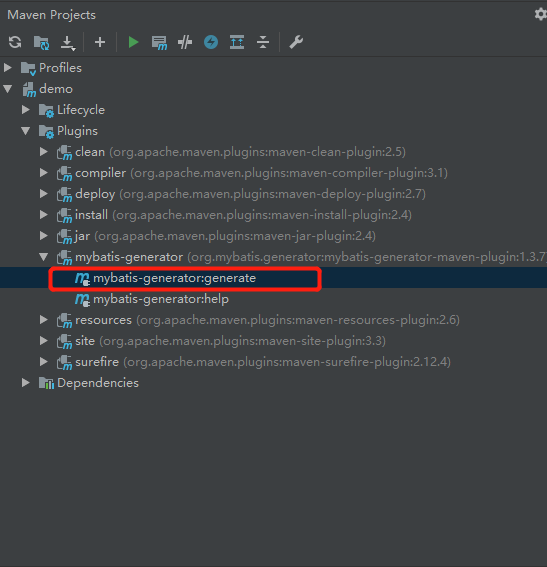Select the 'Dependencies' label
Screen dimensions: 547x567
[98, 383]
